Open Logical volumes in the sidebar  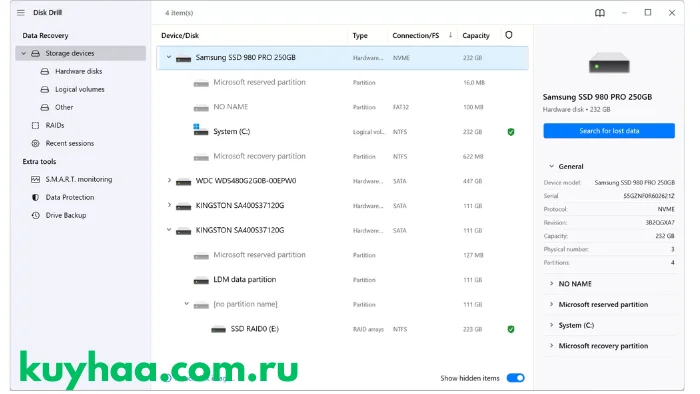pos(80,90)
